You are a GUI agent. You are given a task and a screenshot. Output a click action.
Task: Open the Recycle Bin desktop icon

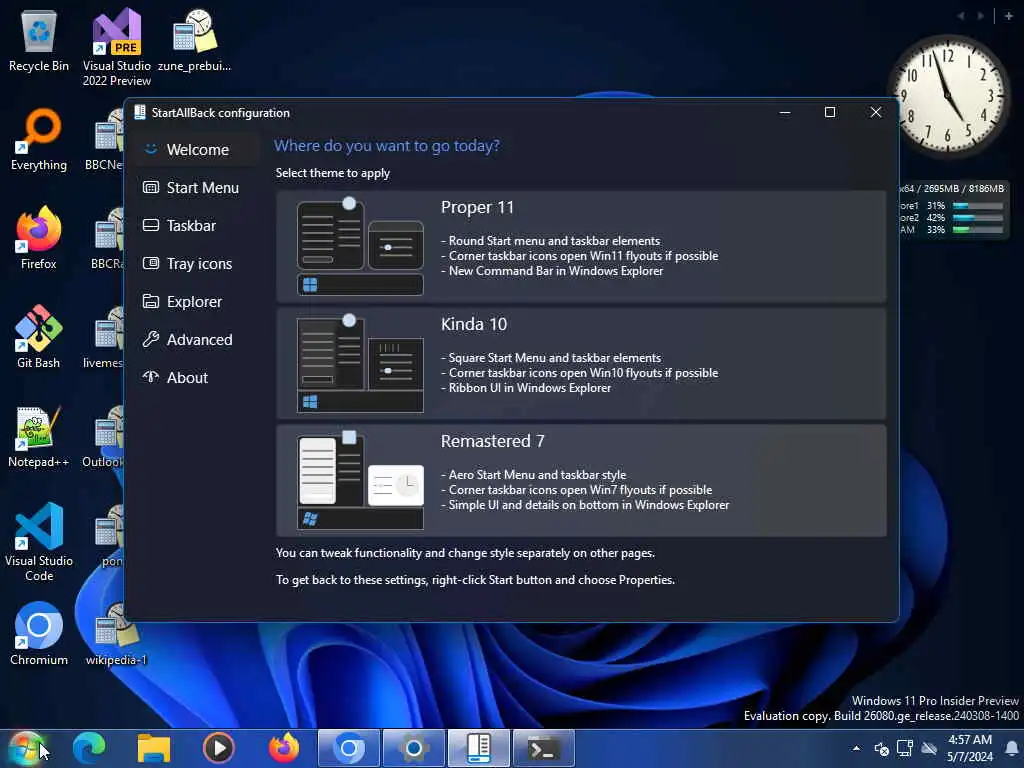pos(39,40)
